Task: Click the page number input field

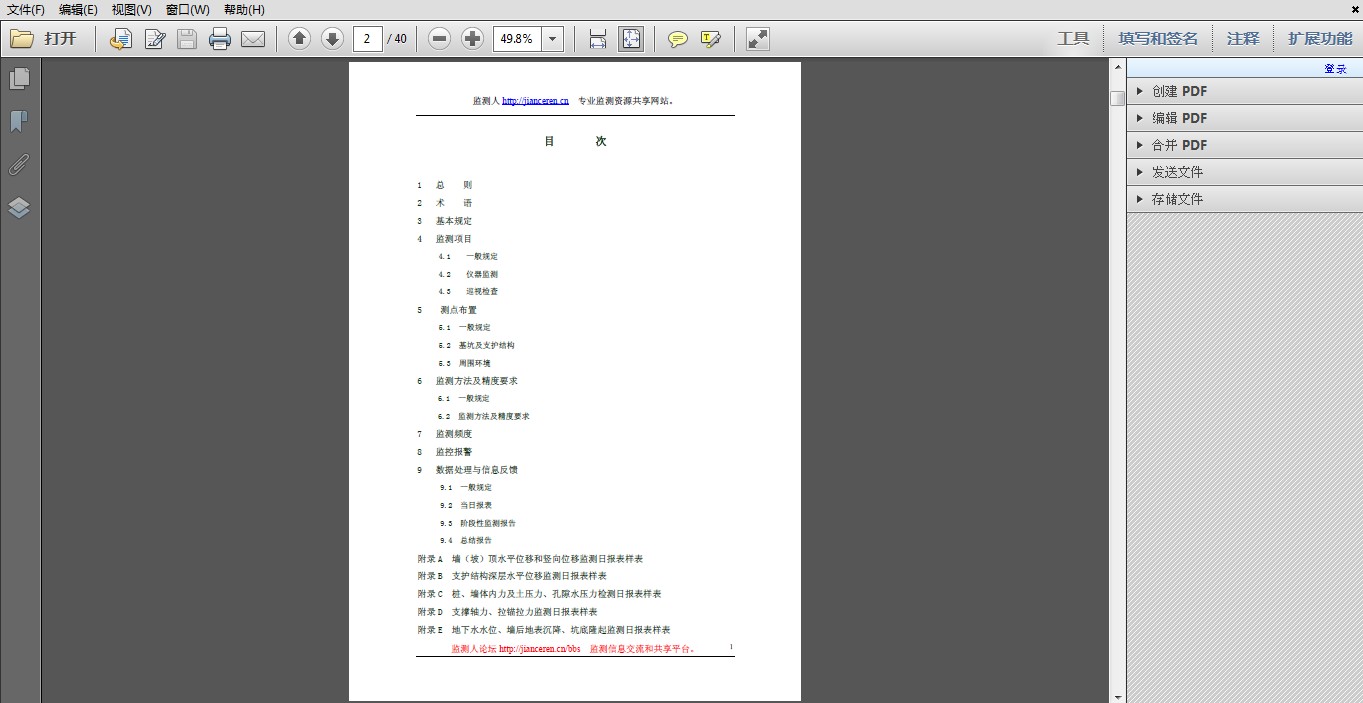Action: tap(369, 39)
